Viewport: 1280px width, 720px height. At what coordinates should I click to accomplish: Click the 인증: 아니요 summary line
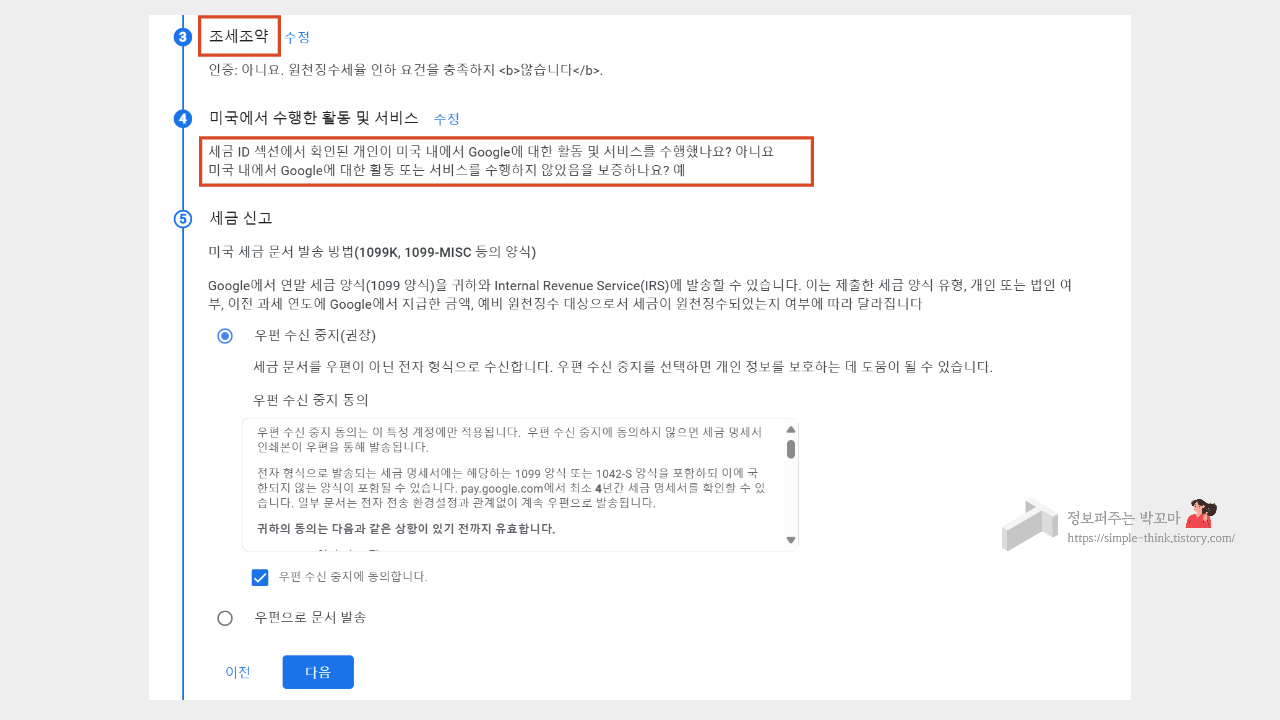click(406, 70)
